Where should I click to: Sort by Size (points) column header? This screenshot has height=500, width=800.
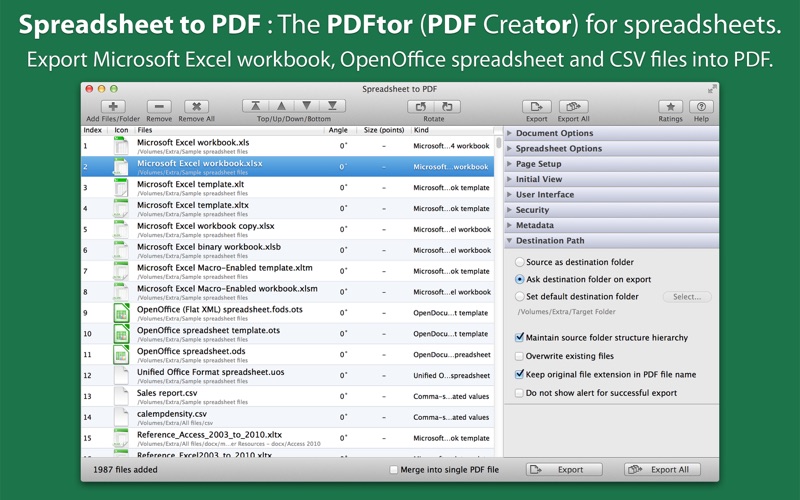point(384,130)
